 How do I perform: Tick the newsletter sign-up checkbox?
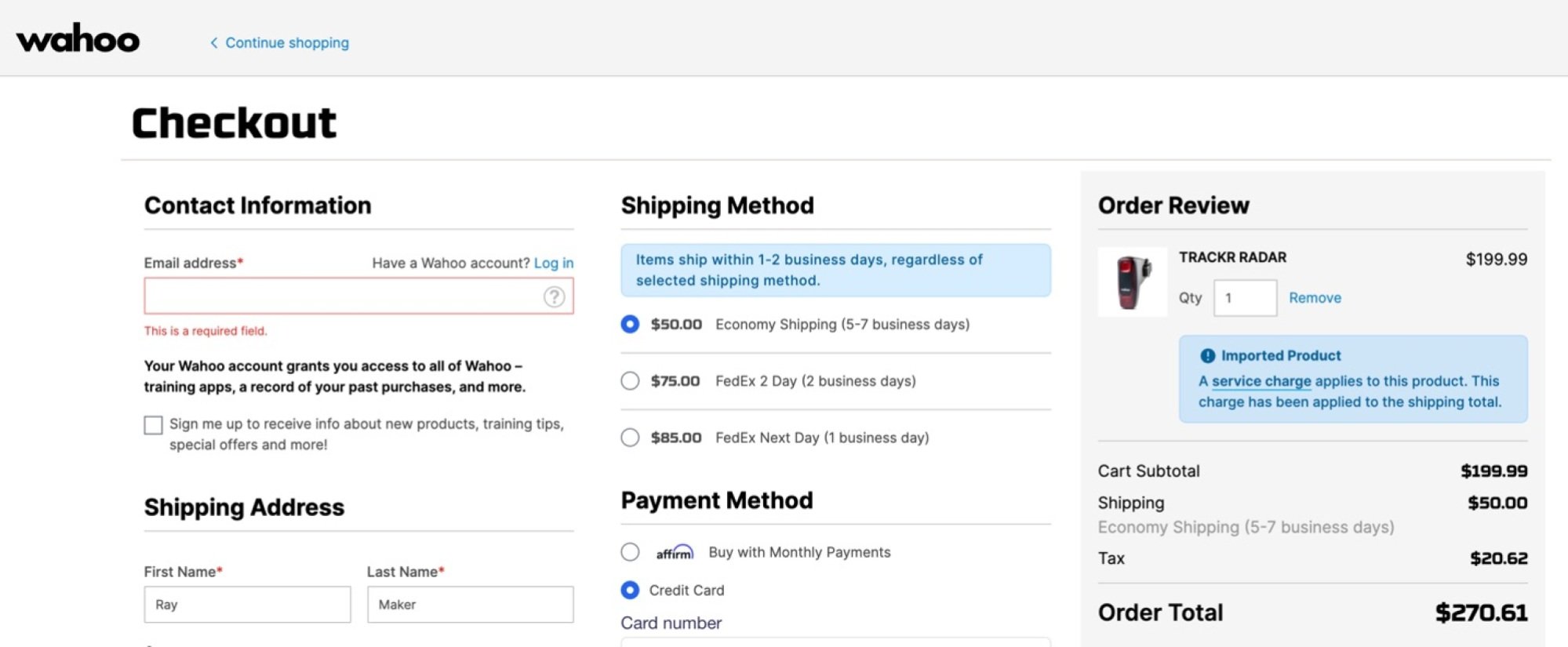click(154, 425)
